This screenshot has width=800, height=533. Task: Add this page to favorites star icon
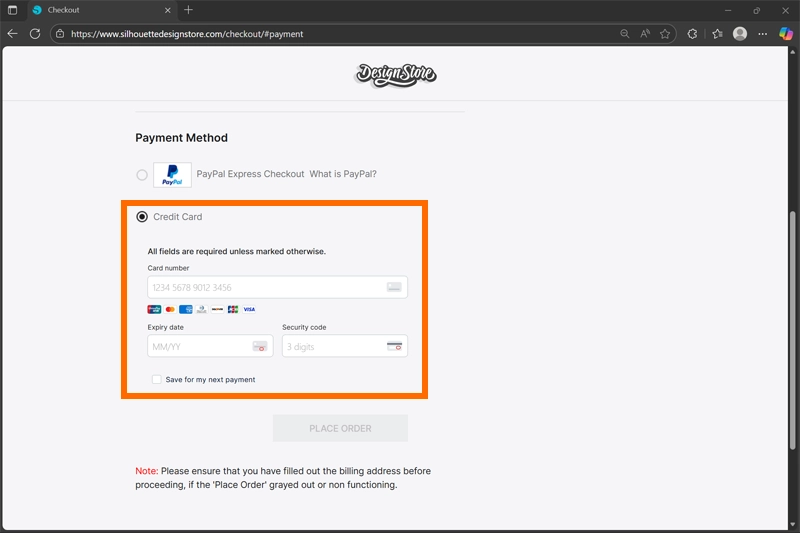click(665, 34)
